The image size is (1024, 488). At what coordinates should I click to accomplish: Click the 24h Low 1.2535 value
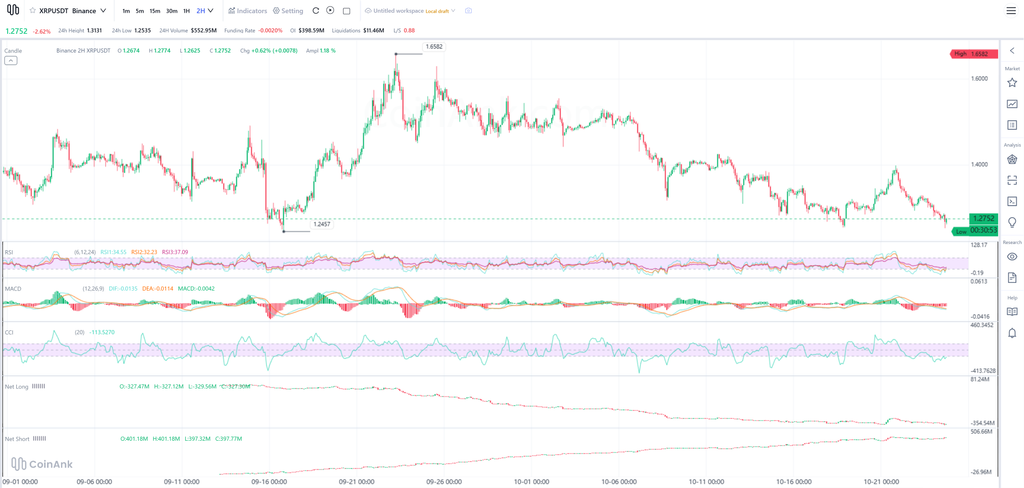(x=142, y=30)
